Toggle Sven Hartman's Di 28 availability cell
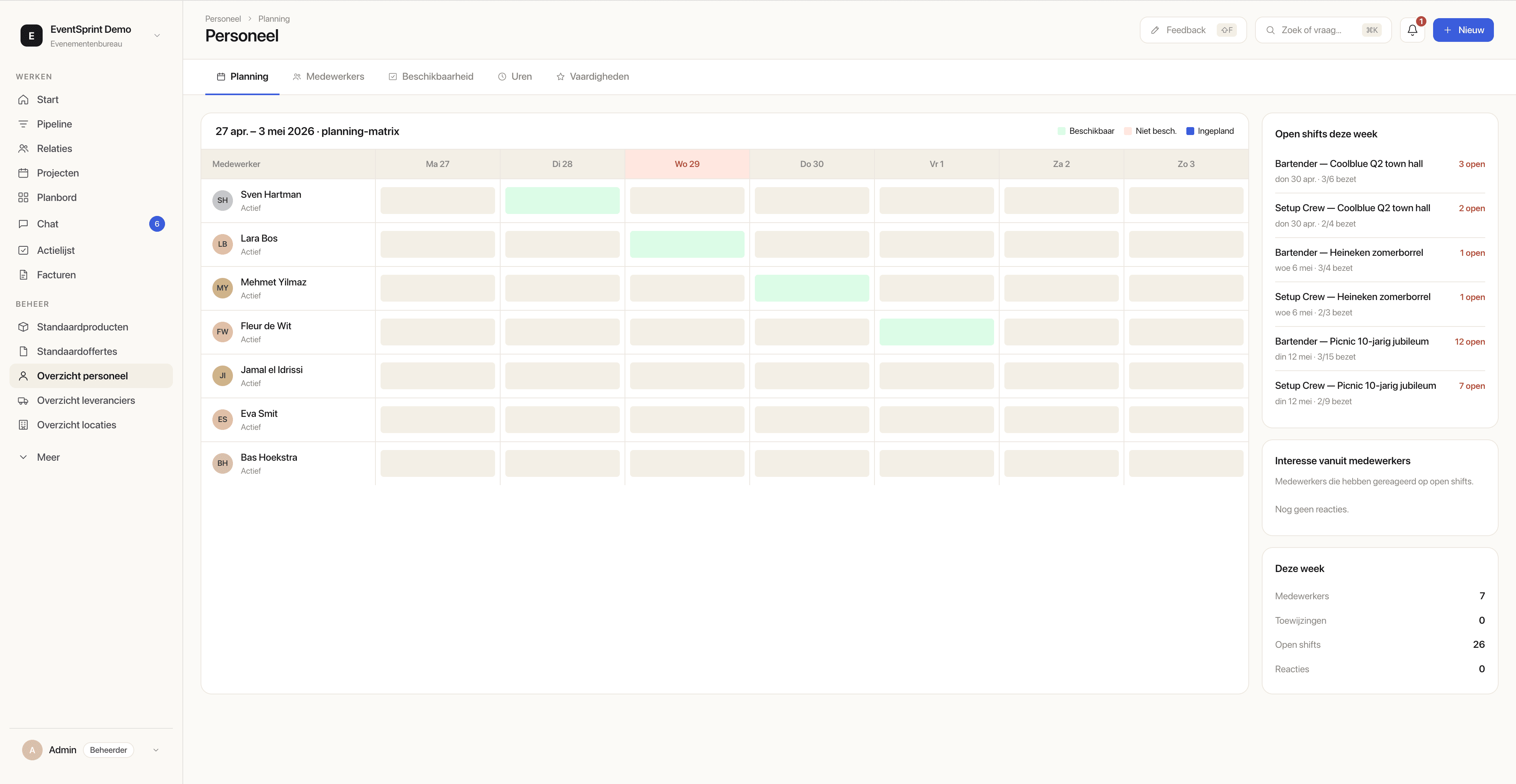 click(562, 201)
